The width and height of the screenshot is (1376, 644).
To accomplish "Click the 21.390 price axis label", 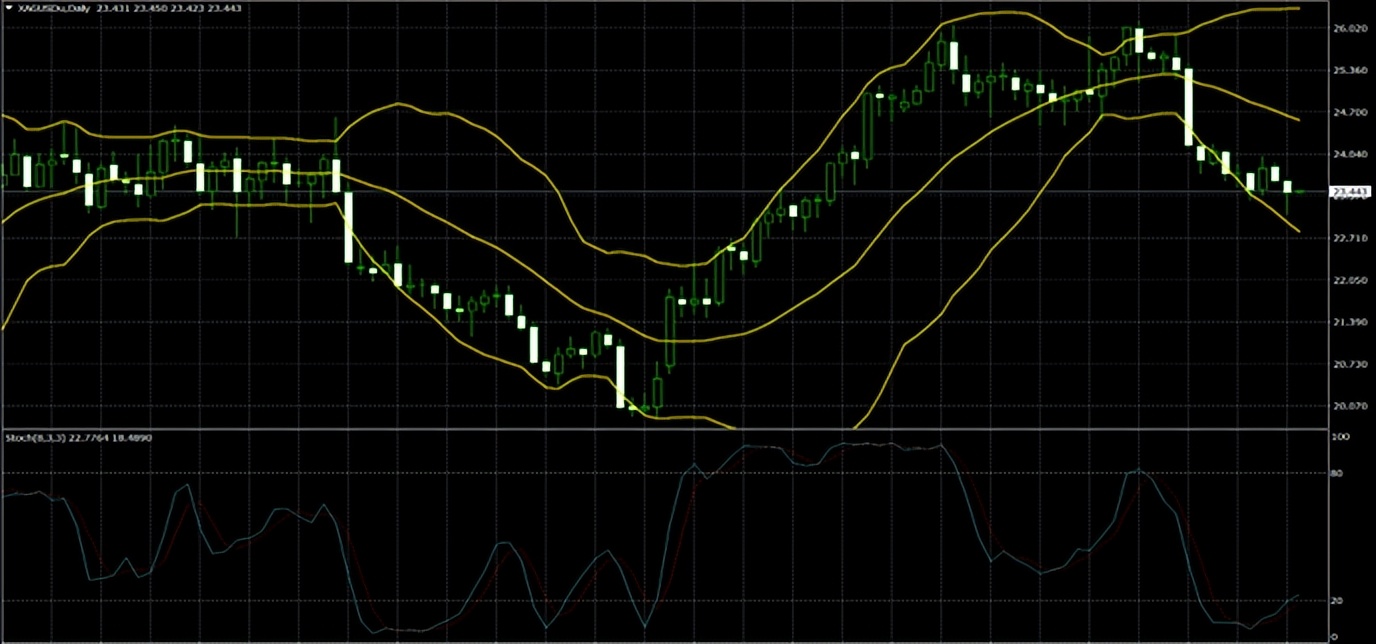I will pos(1349,322).
